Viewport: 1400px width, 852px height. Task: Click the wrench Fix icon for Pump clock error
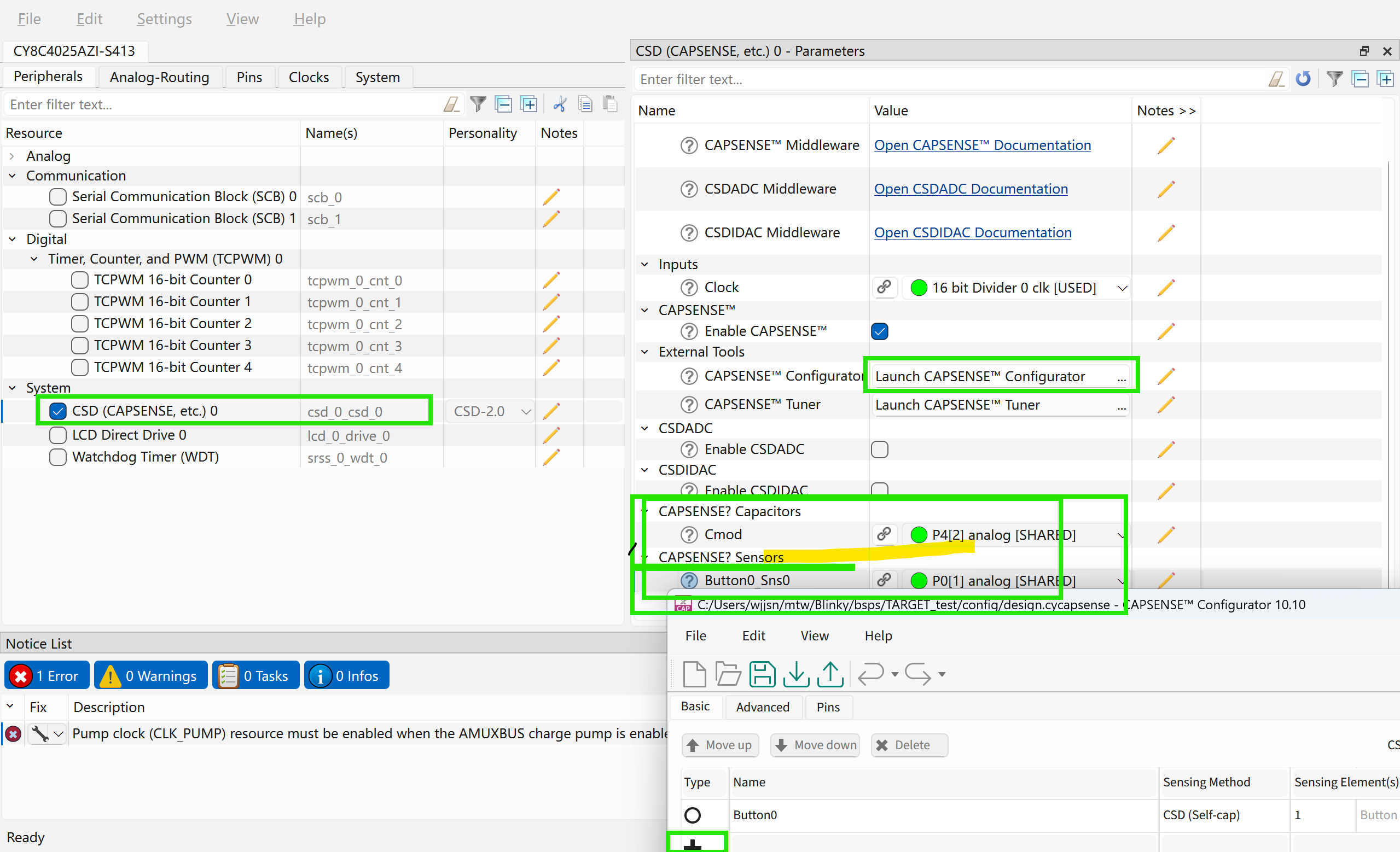40,733
